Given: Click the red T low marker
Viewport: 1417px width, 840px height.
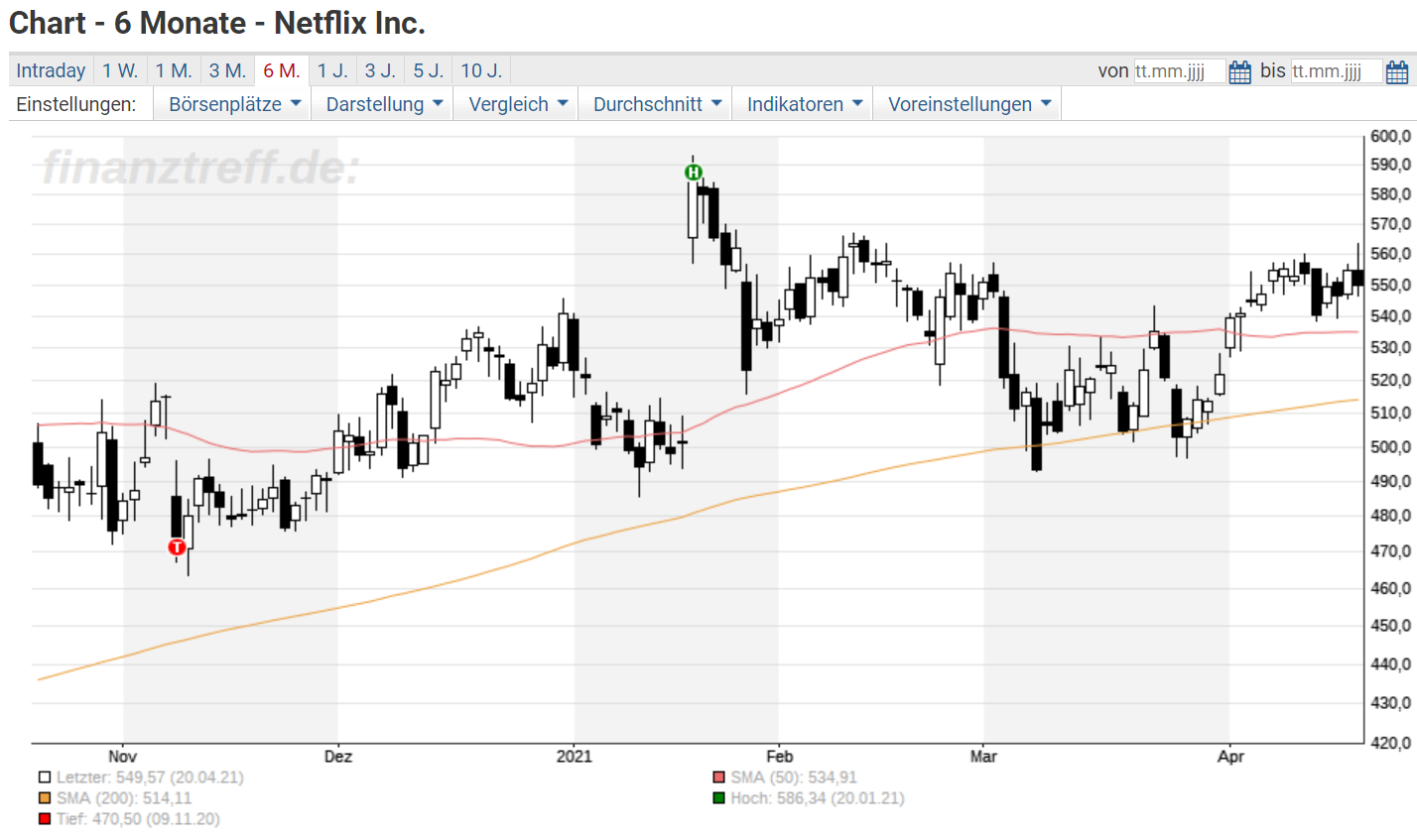Looking at the screenshot, I should 177,547.
